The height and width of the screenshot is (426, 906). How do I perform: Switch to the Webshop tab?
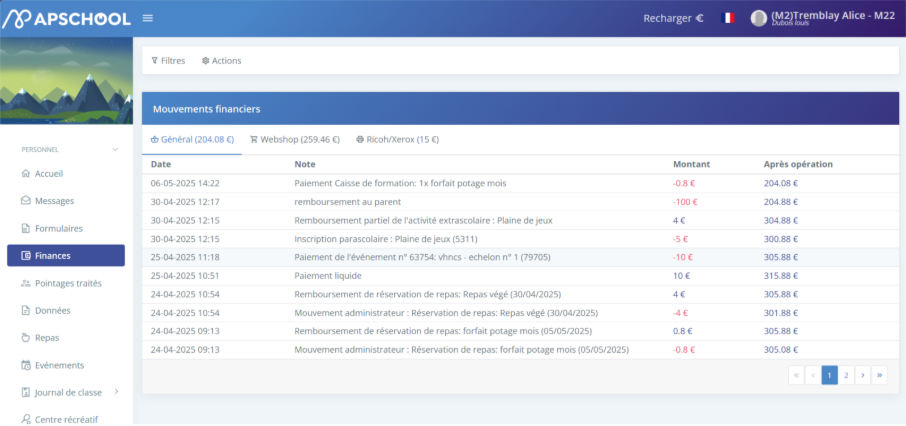(295, 140)
